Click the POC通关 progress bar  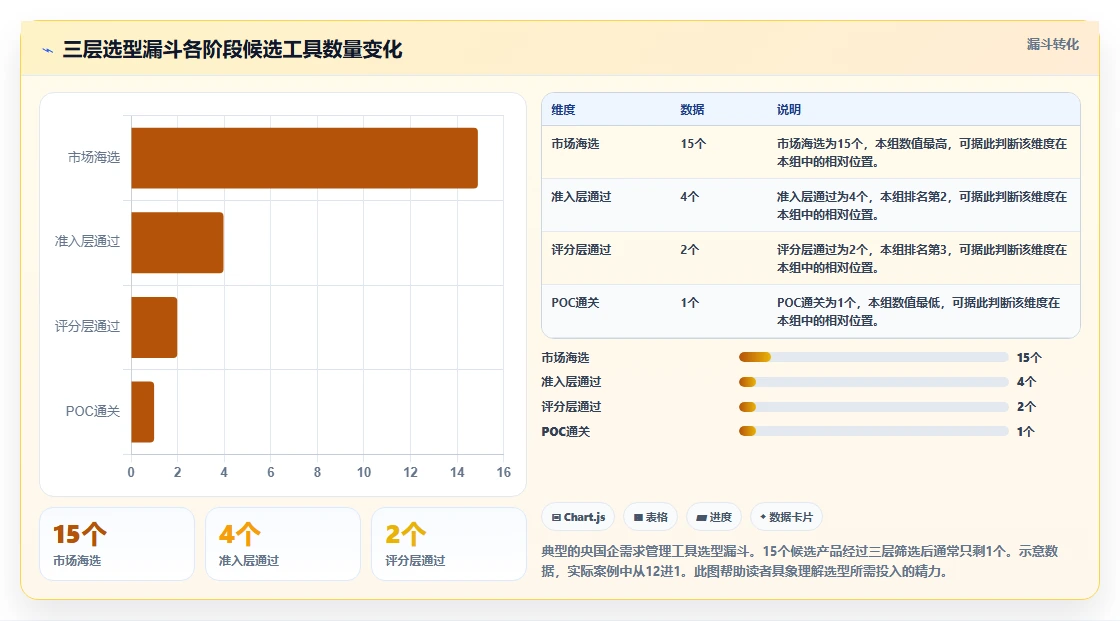click(x=873, y=431)
